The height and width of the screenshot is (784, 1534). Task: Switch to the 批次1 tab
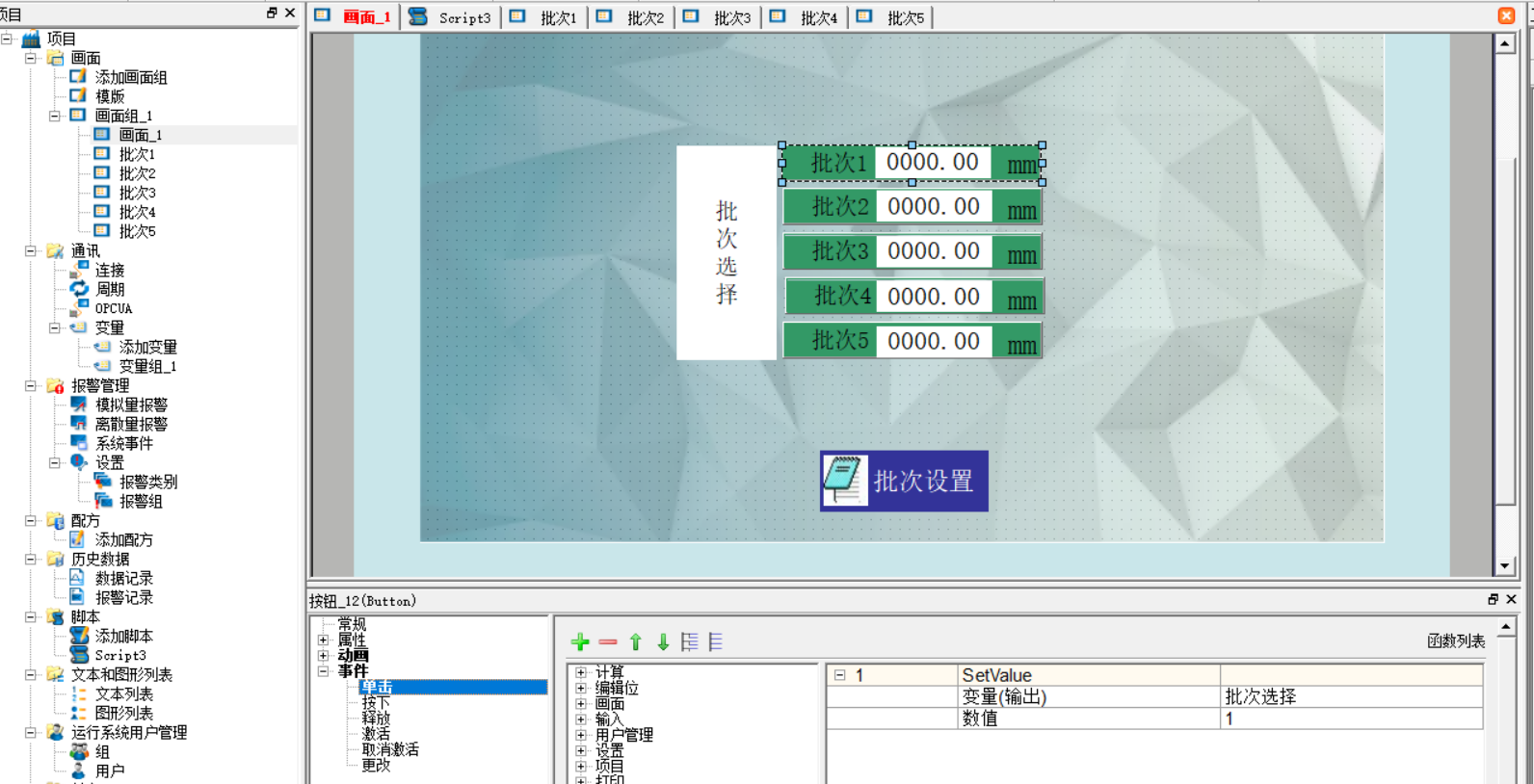(x=544, y=17)
